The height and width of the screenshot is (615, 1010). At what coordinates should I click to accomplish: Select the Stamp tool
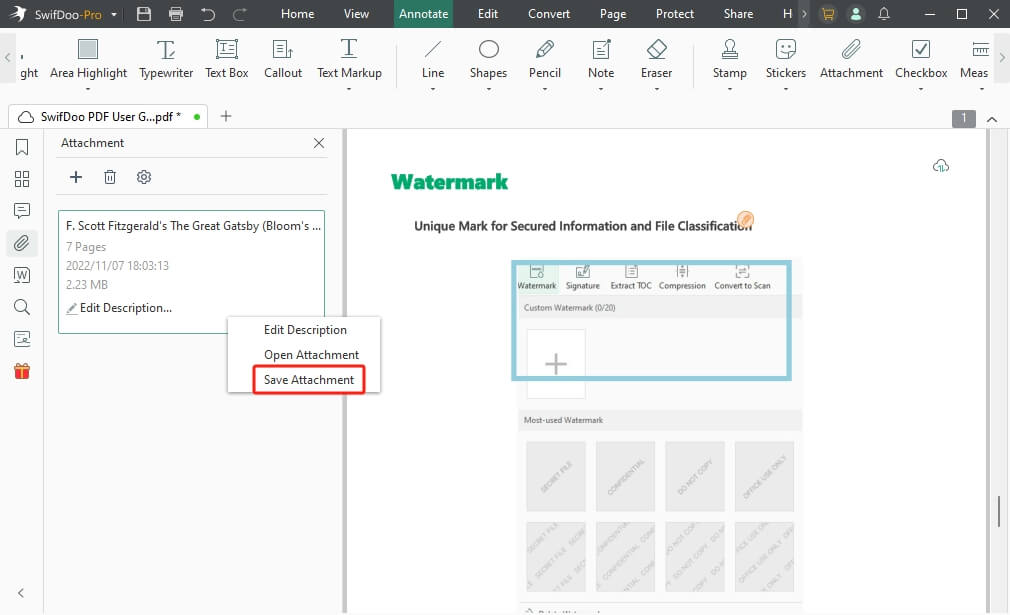coord(729,59)
